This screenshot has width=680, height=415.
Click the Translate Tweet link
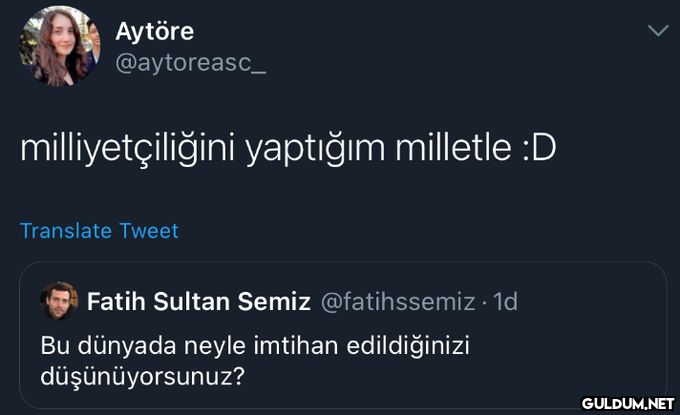coord(99,231)
